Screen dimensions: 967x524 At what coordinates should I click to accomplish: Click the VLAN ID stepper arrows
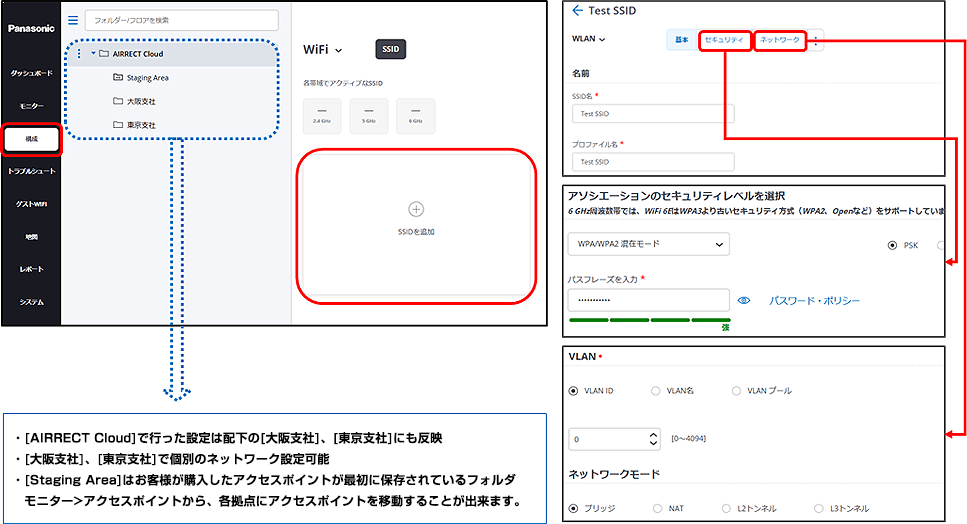point(654,439)
